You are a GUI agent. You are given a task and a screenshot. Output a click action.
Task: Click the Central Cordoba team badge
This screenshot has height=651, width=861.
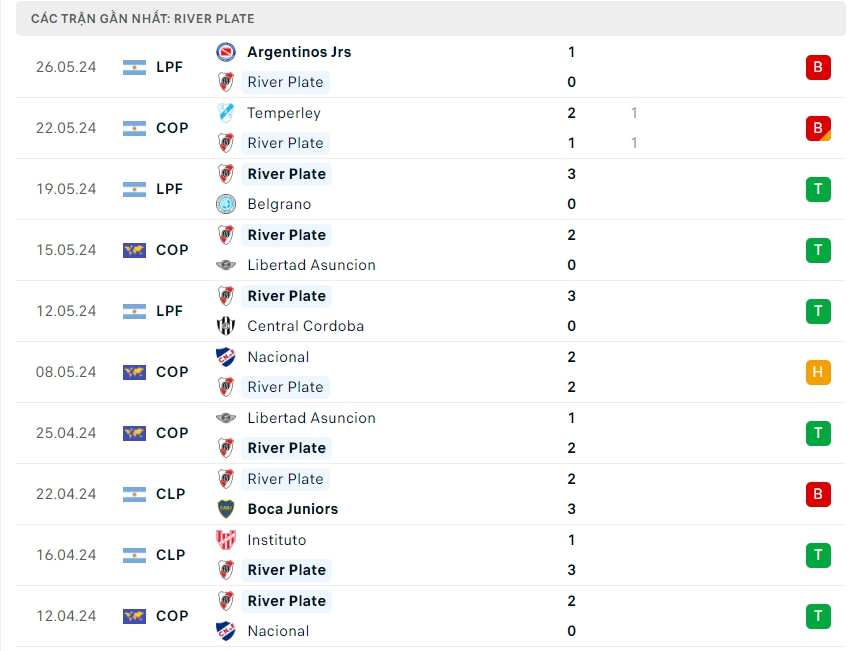226,326
